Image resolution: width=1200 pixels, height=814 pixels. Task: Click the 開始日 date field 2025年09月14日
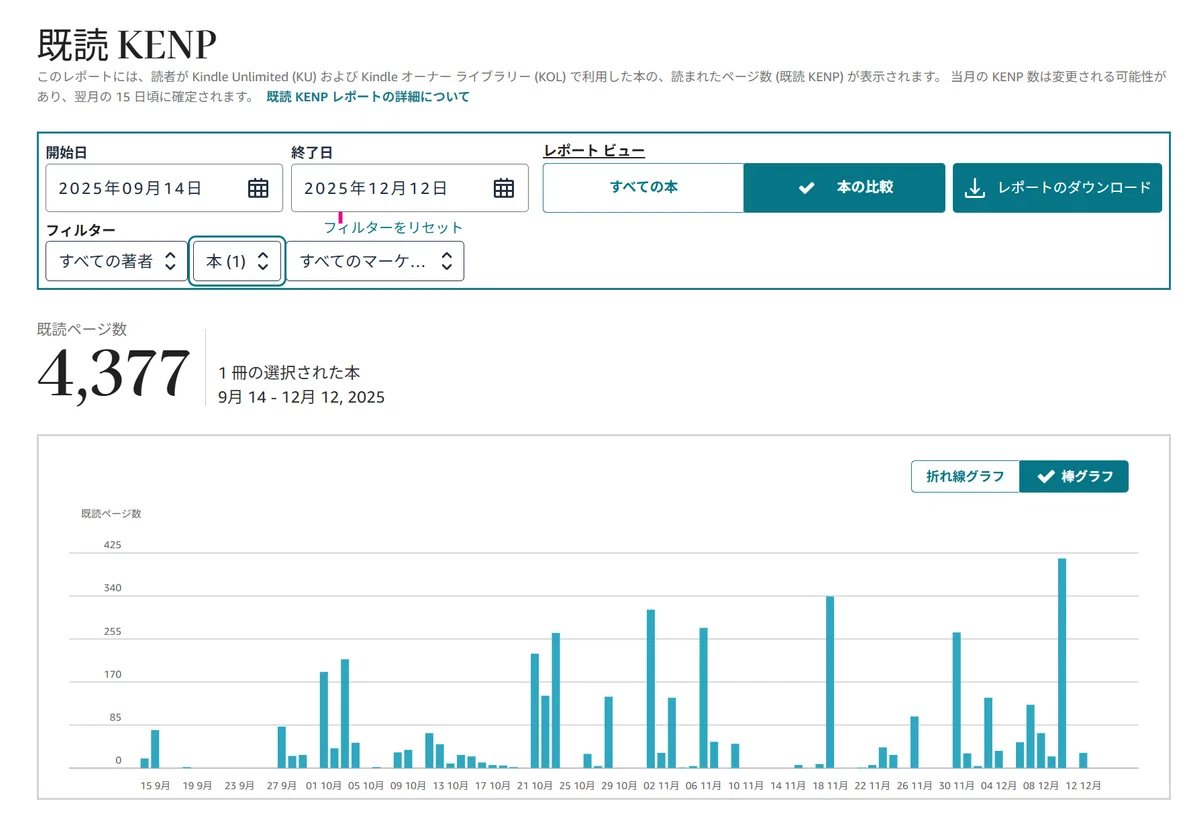click(164, 188)
